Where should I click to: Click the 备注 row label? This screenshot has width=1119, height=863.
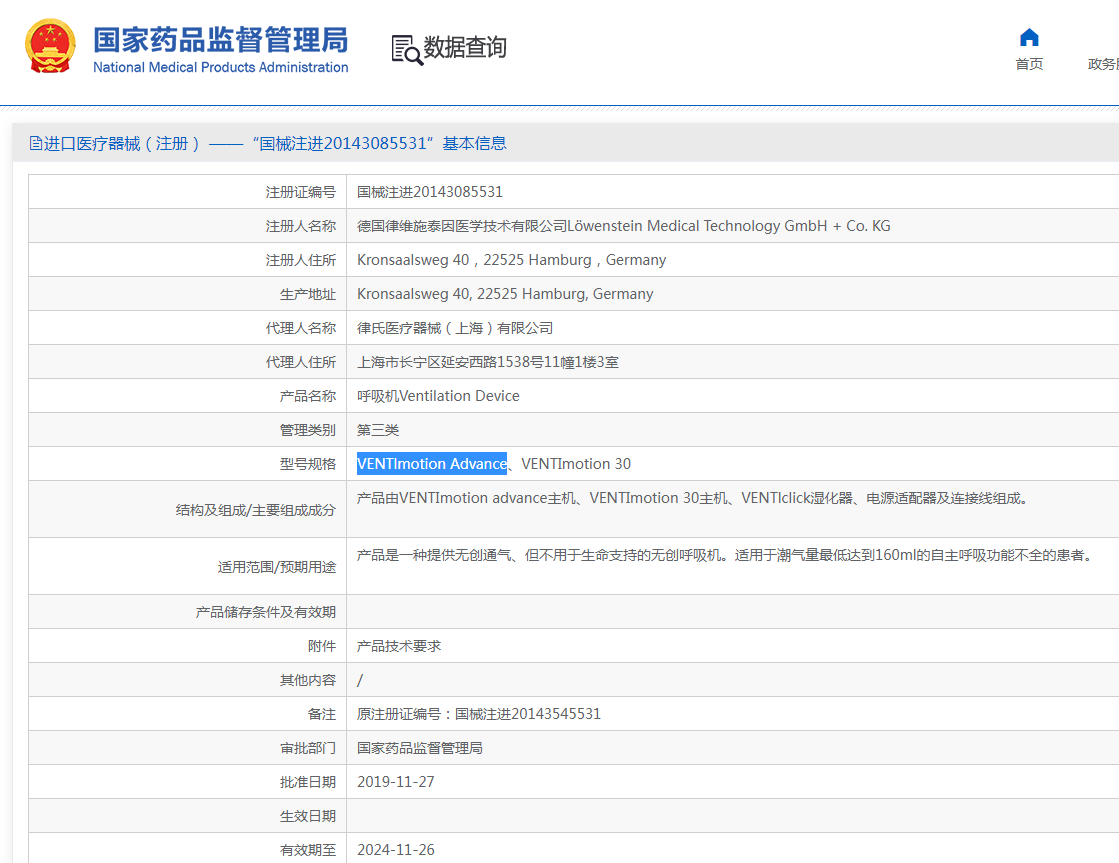pos(322,715)
